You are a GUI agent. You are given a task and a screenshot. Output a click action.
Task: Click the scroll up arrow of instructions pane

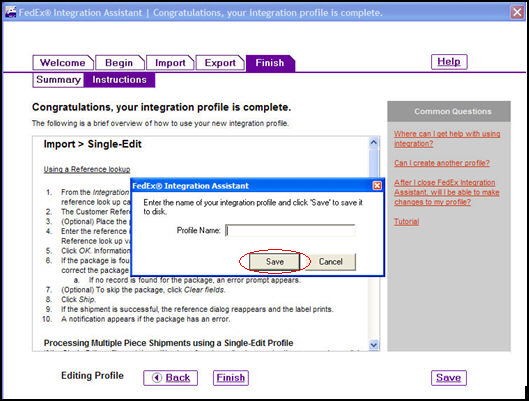click(x=373, y=143)
